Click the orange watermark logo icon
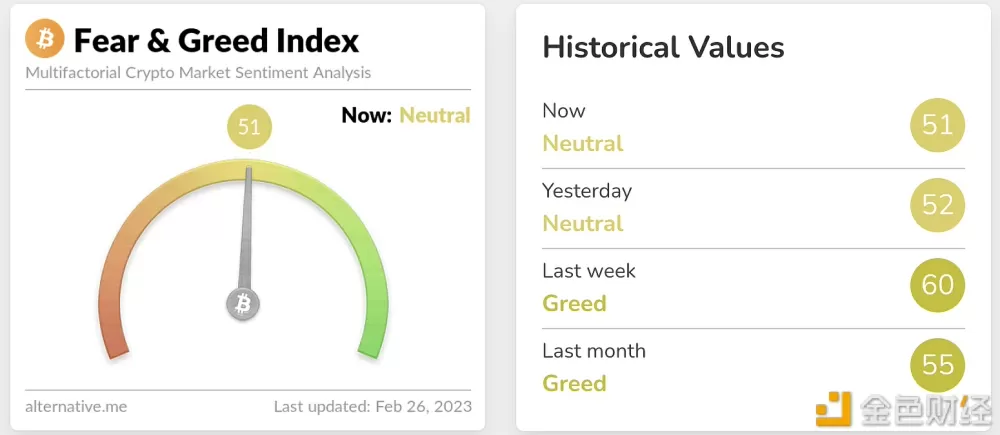1000x435 pixels. click(x=833, y=409)
